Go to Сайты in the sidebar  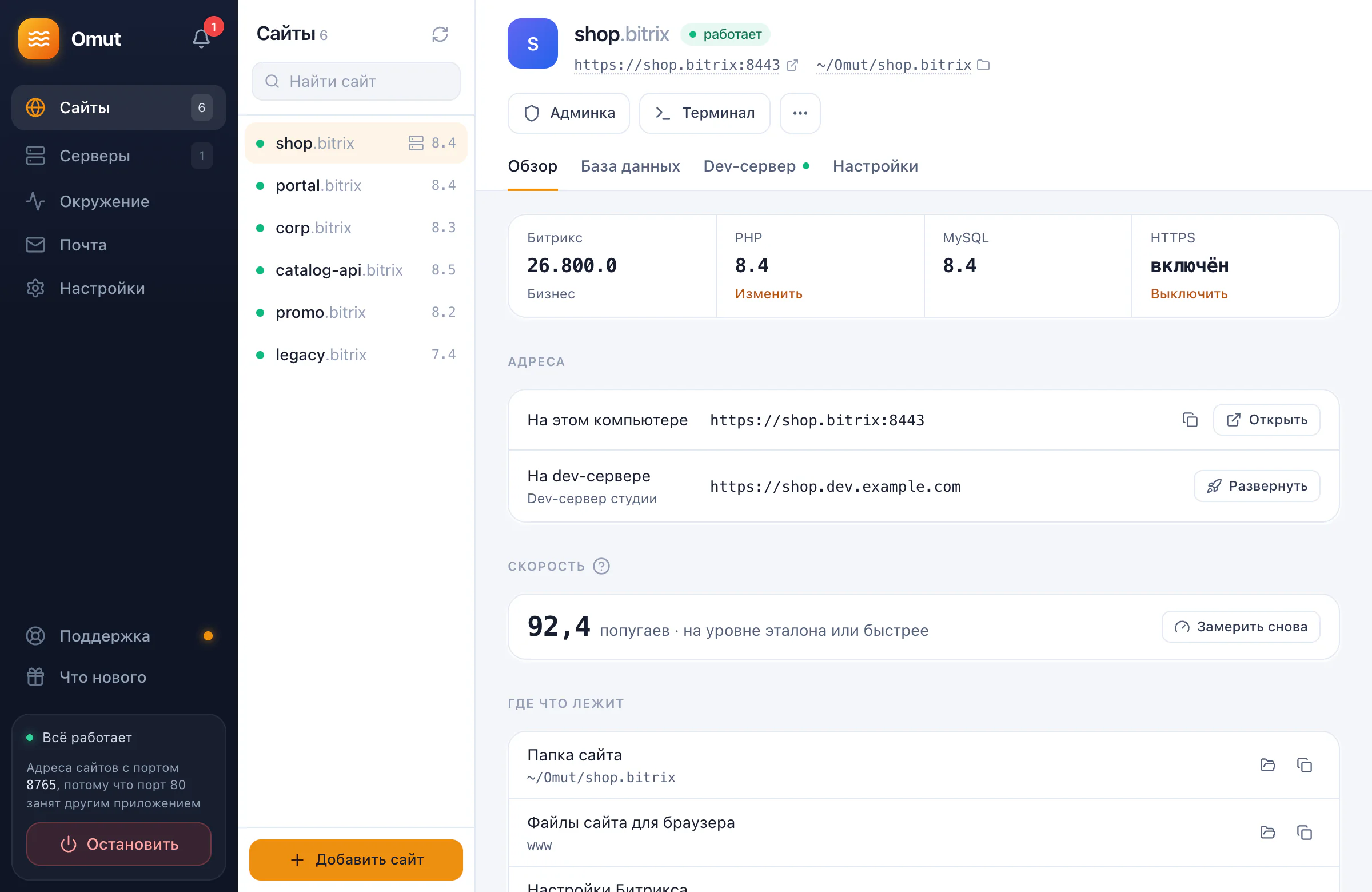(x=119, y=107)
